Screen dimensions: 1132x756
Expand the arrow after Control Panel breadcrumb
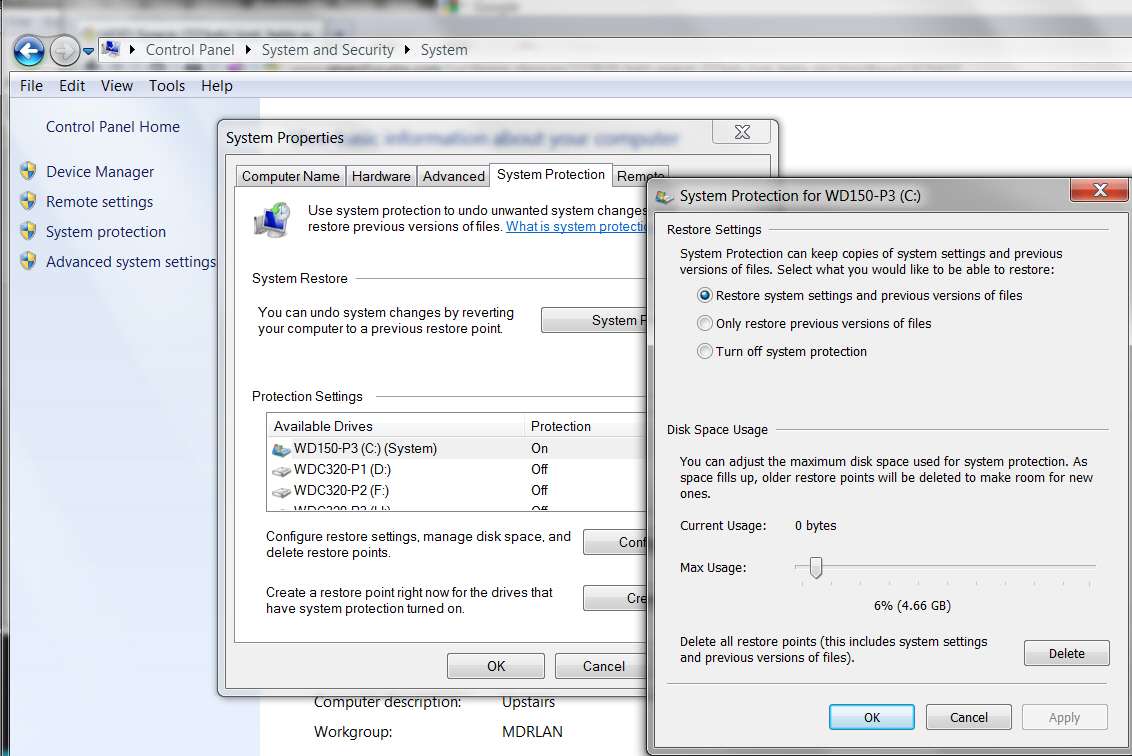248,50
